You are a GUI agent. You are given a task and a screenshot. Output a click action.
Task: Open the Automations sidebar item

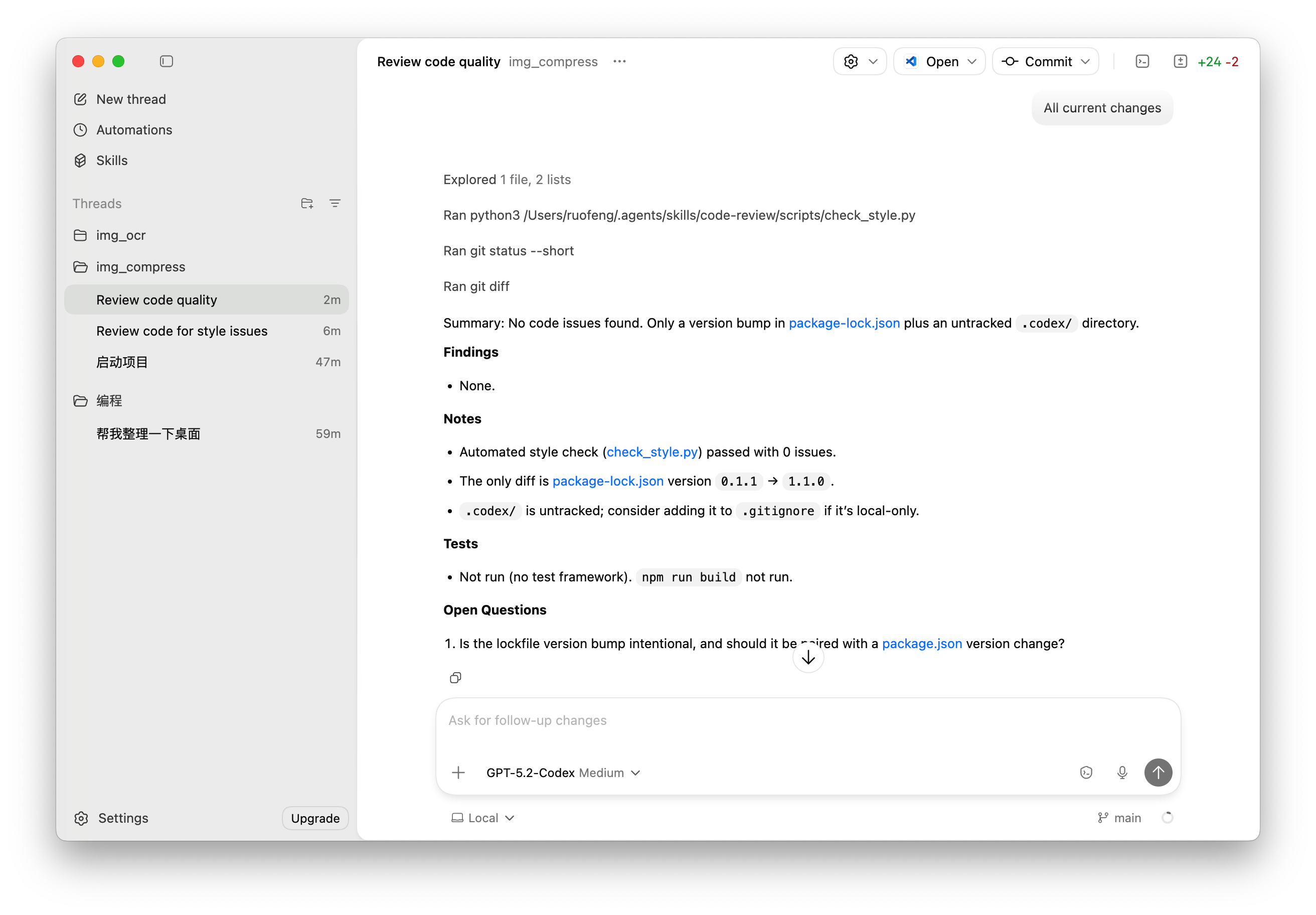point(134,130)
